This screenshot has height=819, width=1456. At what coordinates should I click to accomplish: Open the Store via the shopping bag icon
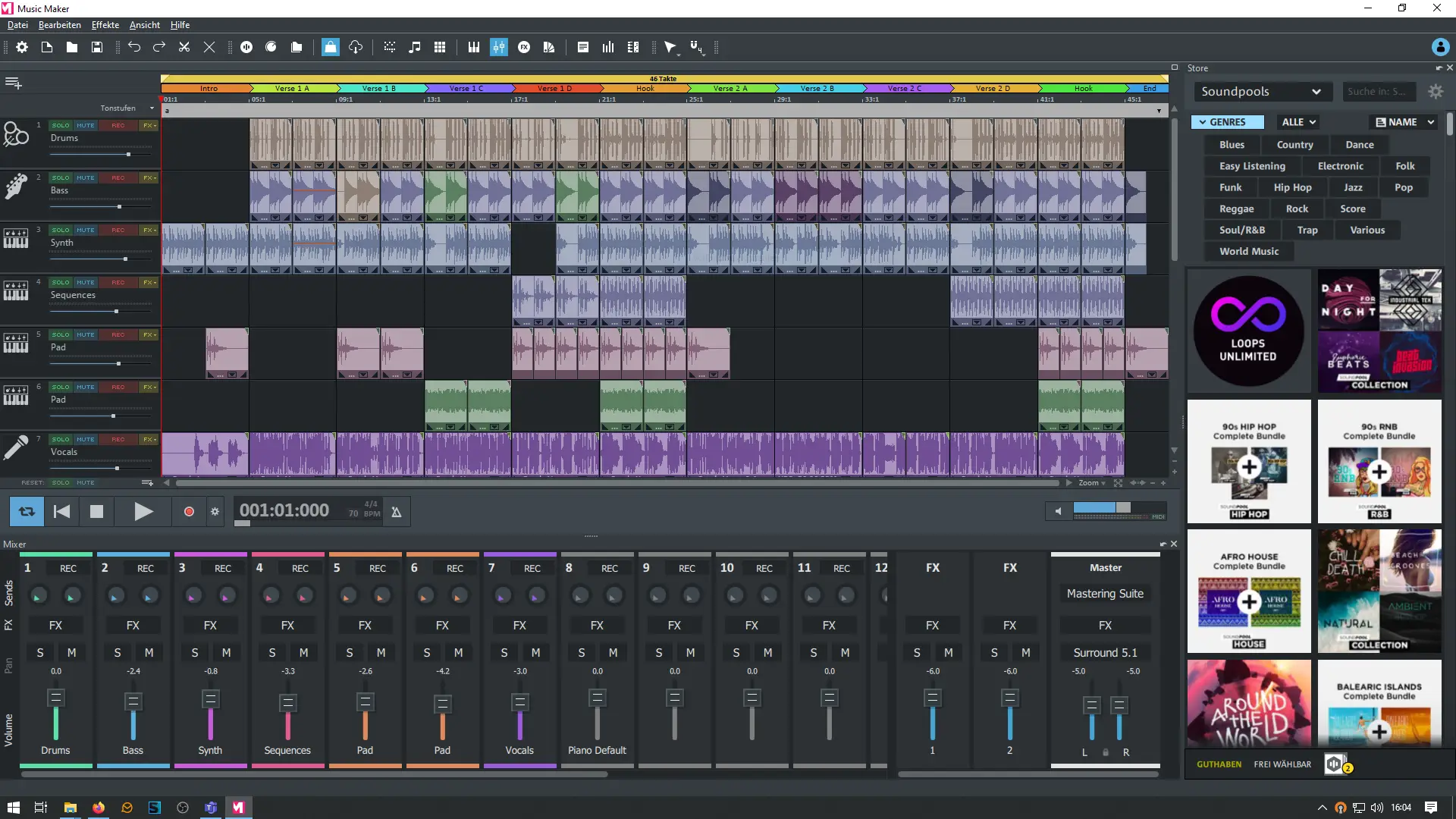[x=330, y=47]
